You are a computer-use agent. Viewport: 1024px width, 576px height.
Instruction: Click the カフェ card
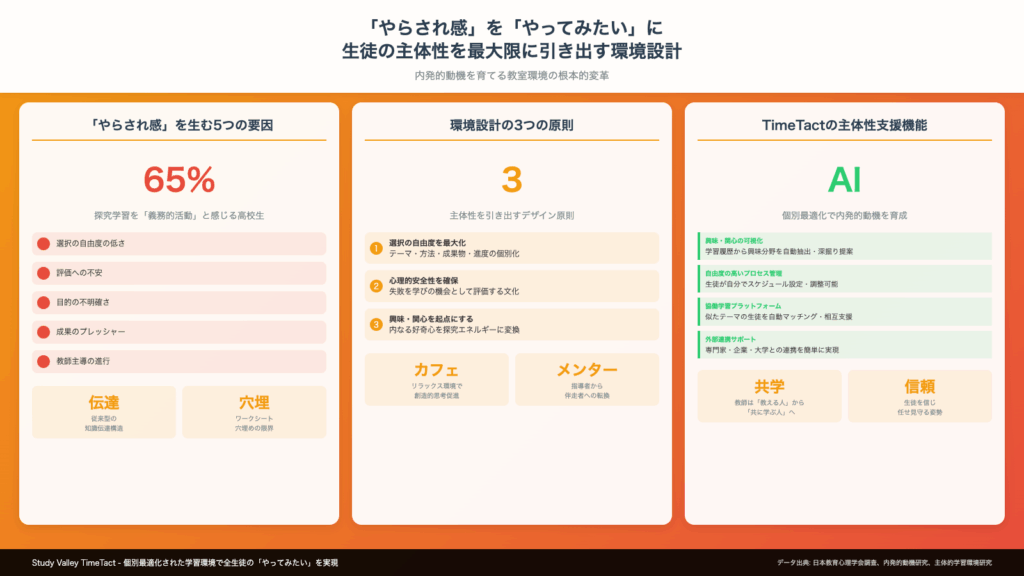436,379
